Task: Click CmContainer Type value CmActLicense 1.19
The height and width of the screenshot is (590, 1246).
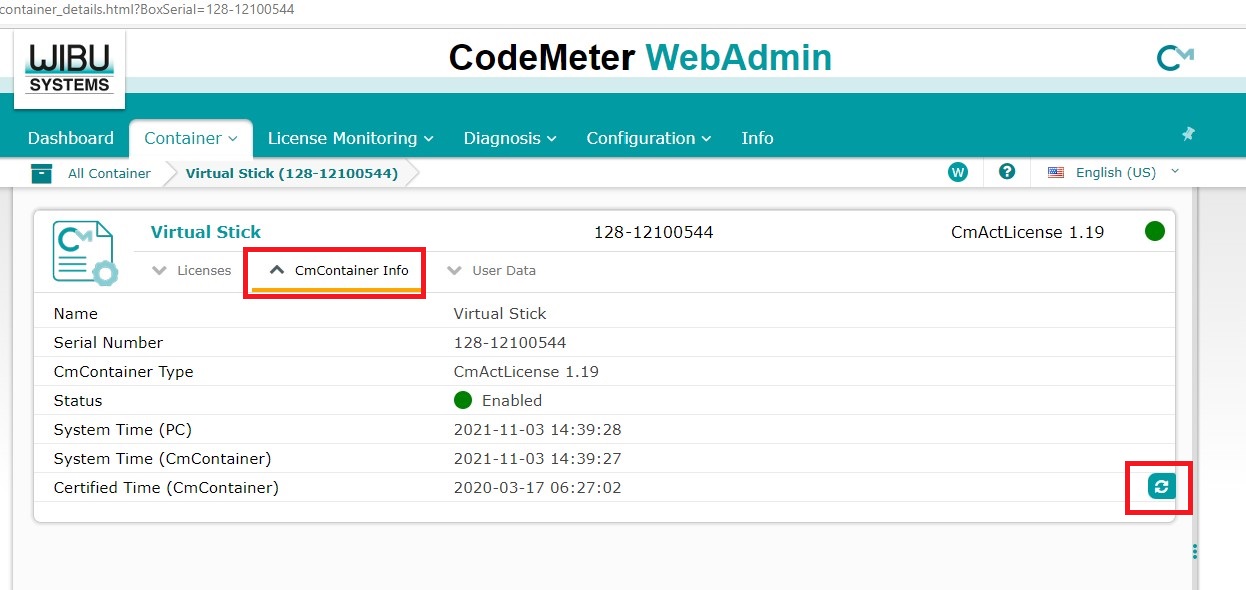Action: 526,371
